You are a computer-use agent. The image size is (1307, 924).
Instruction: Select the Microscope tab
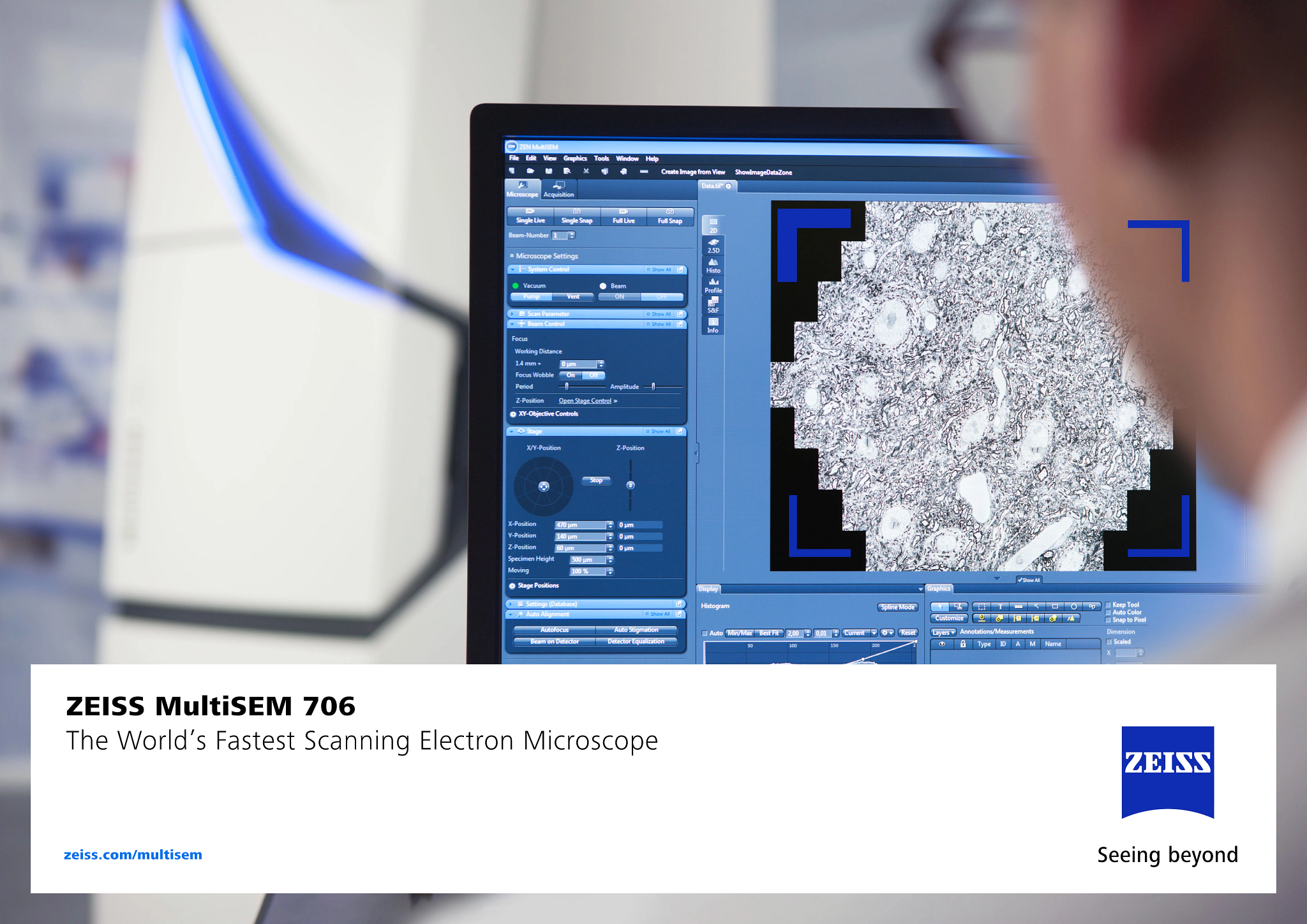(522, 190)
